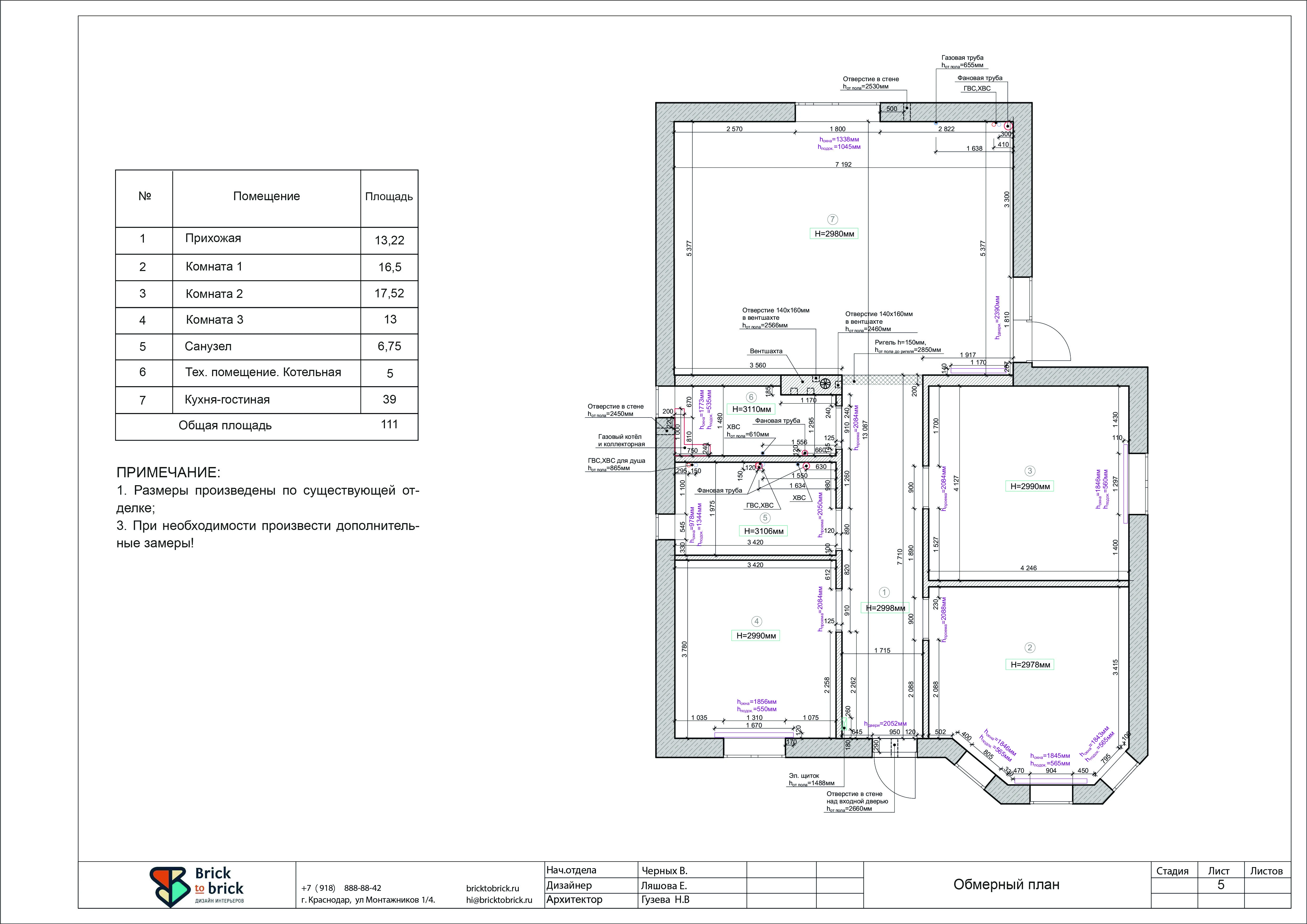Screen dimensions: 1307x924
Task: Click the circled number 6 boiler room marker
Action: click(751, 397)
